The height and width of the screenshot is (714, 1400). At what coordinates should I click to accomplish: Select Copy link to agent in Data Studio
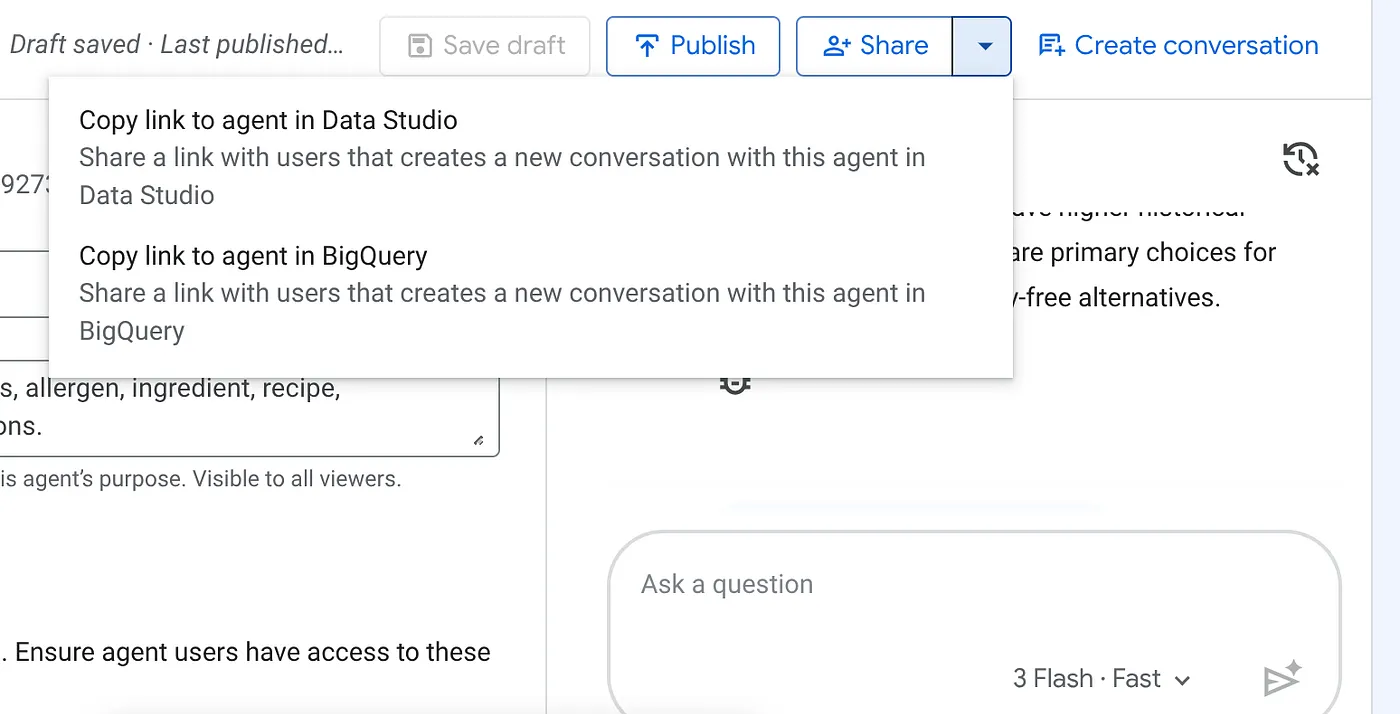pos(530,157)
